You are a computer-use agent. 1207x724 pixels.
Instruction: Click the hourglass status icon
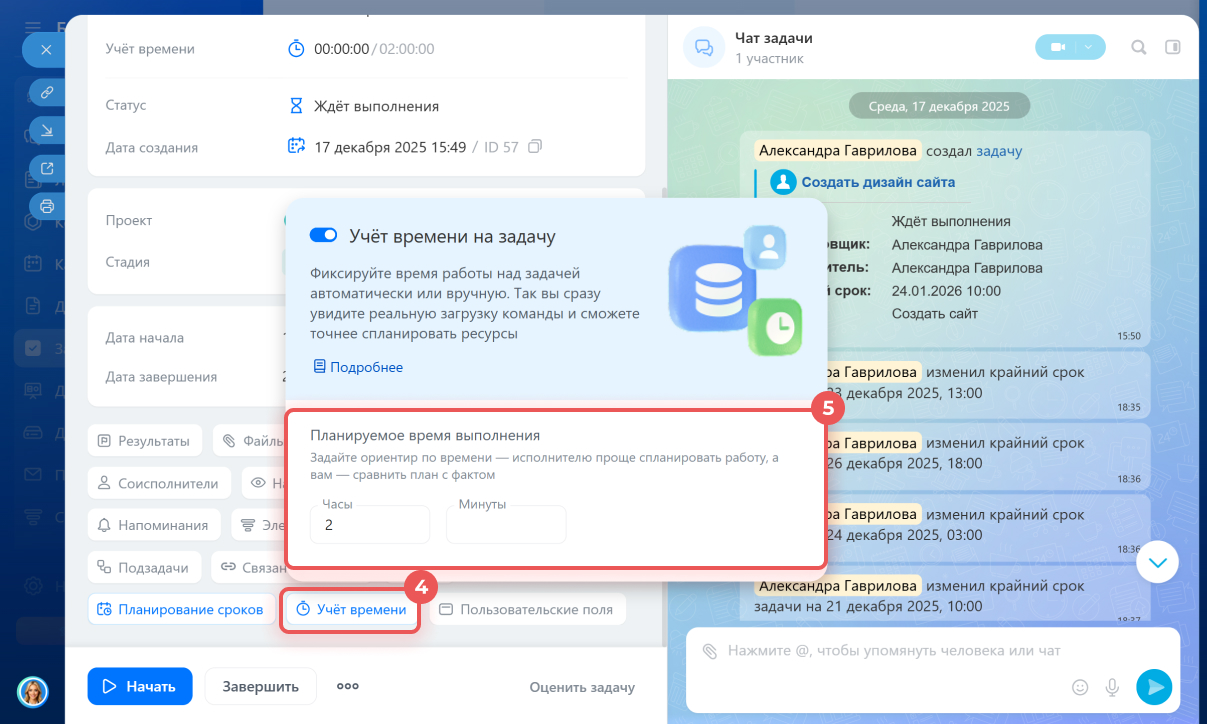pos(296,105)
